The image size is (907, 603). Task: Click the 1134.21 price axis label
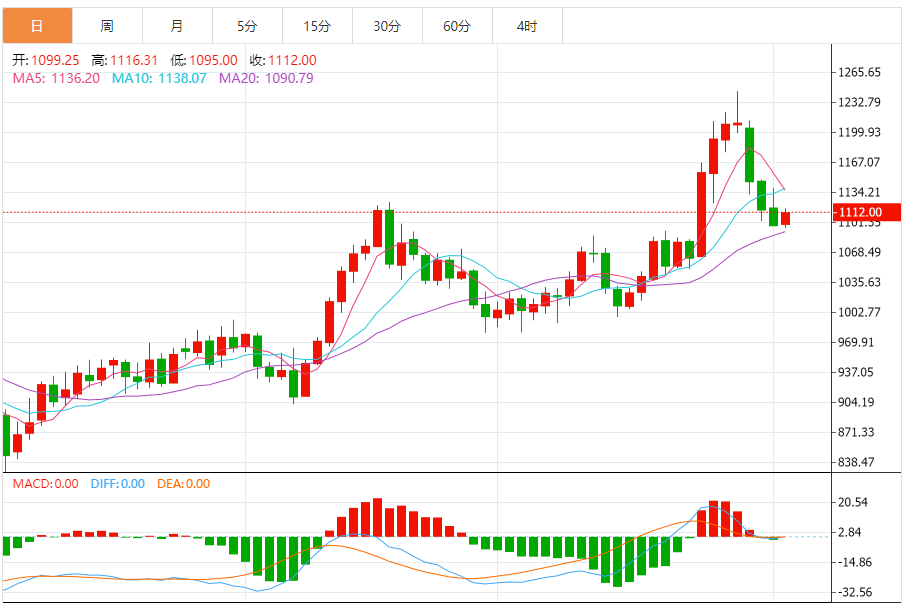point(860,192)
